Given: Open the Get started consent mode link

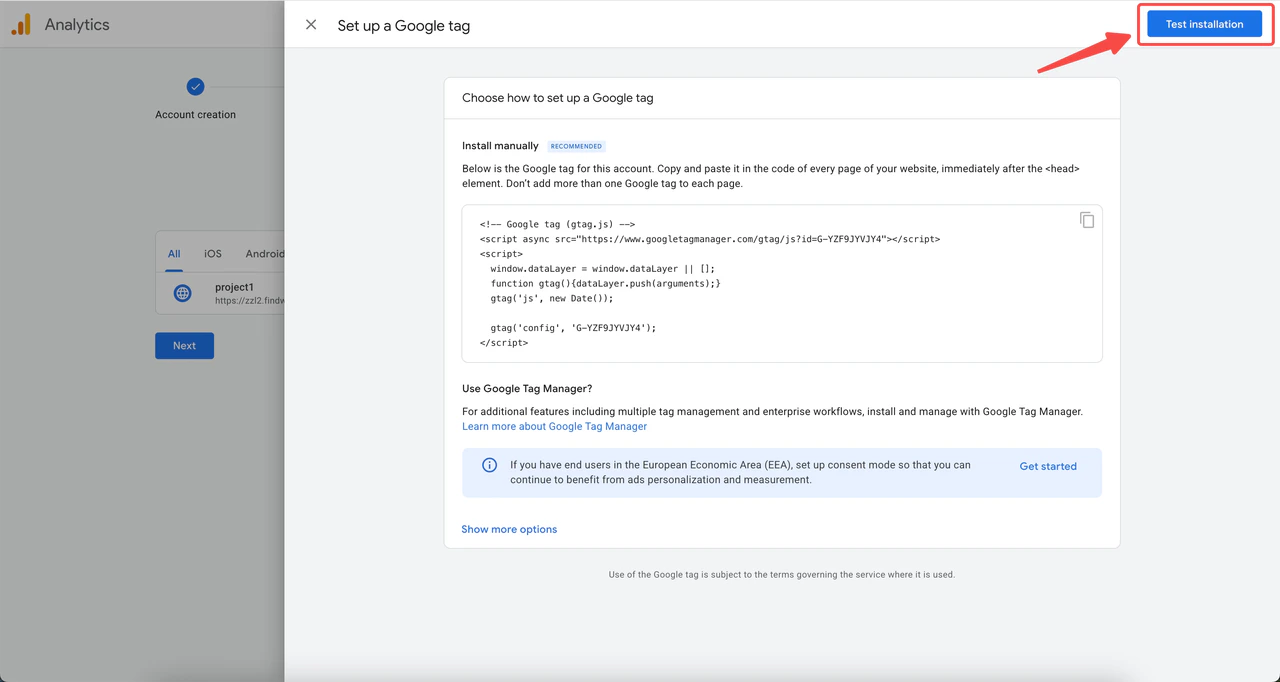Looking at the screenshot, I should pos(1048,466).
